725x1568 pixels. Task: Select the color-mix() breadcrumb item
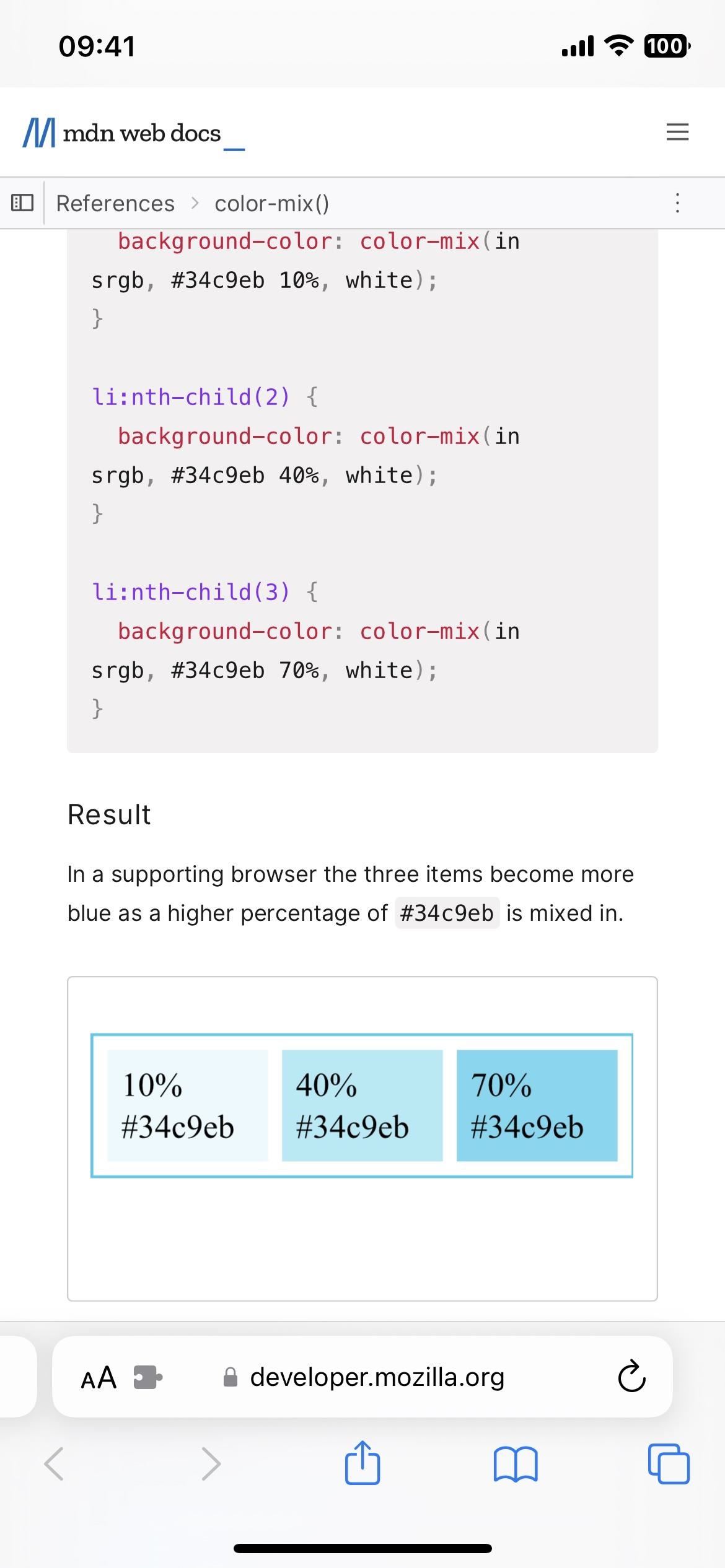(x=271, y=203)
